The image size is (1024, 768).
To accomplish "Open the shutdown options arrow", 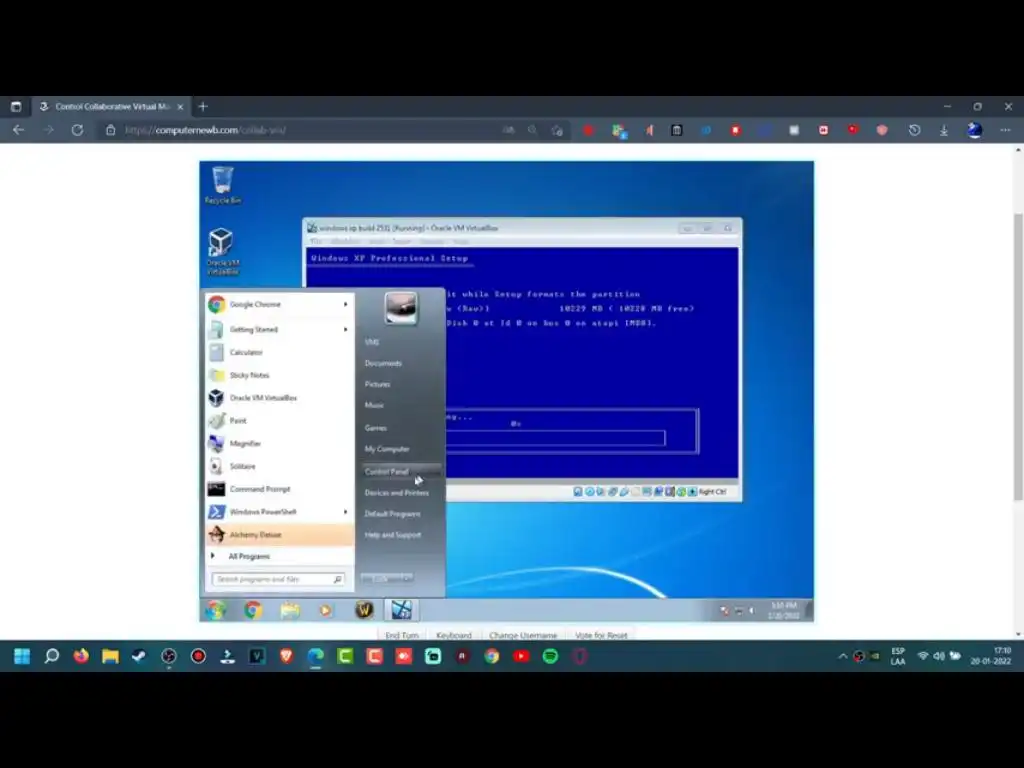I will click(x=408, y=578).
